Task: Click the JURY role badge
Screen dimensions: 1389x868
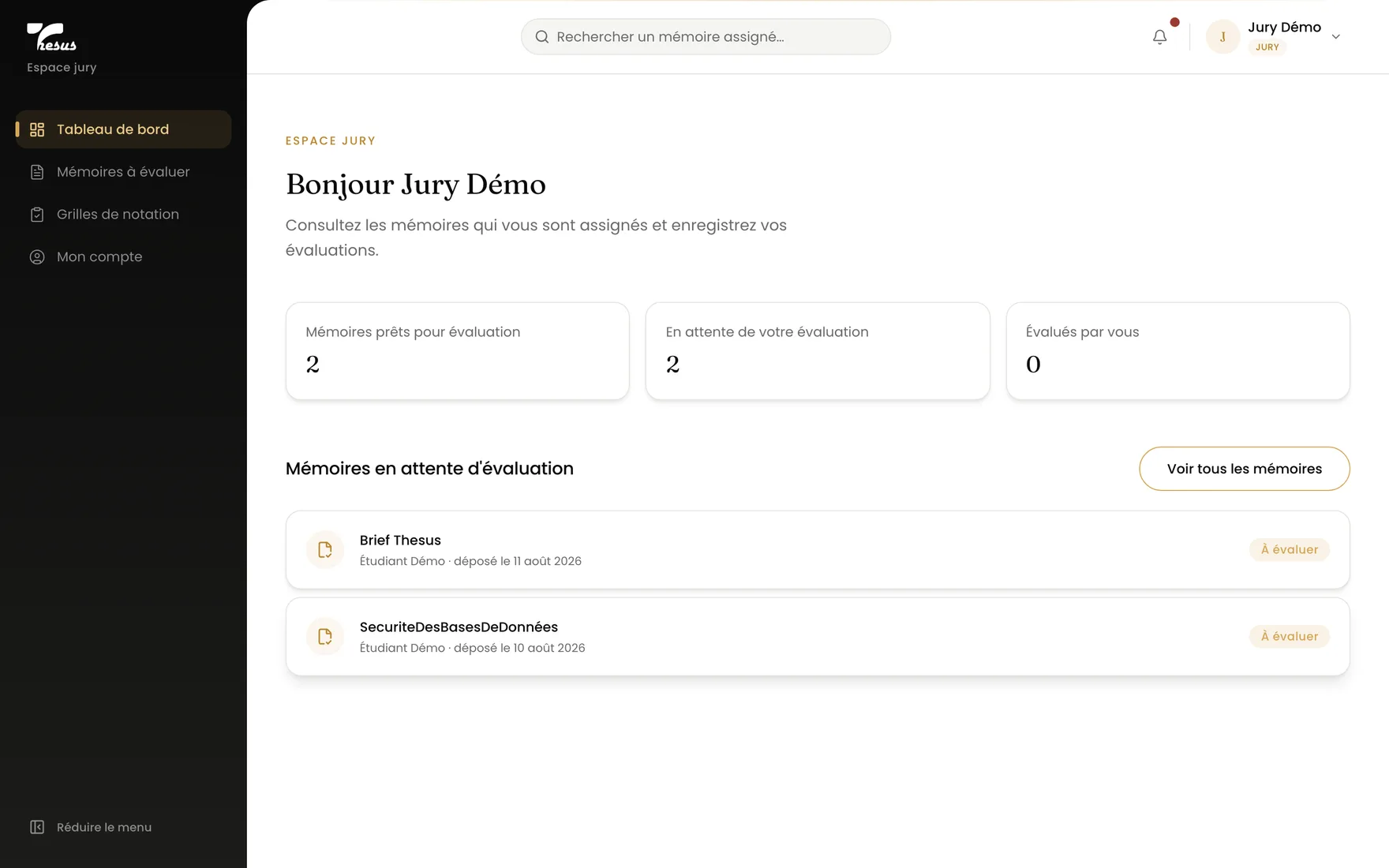Action: [x=1267, y=47]
